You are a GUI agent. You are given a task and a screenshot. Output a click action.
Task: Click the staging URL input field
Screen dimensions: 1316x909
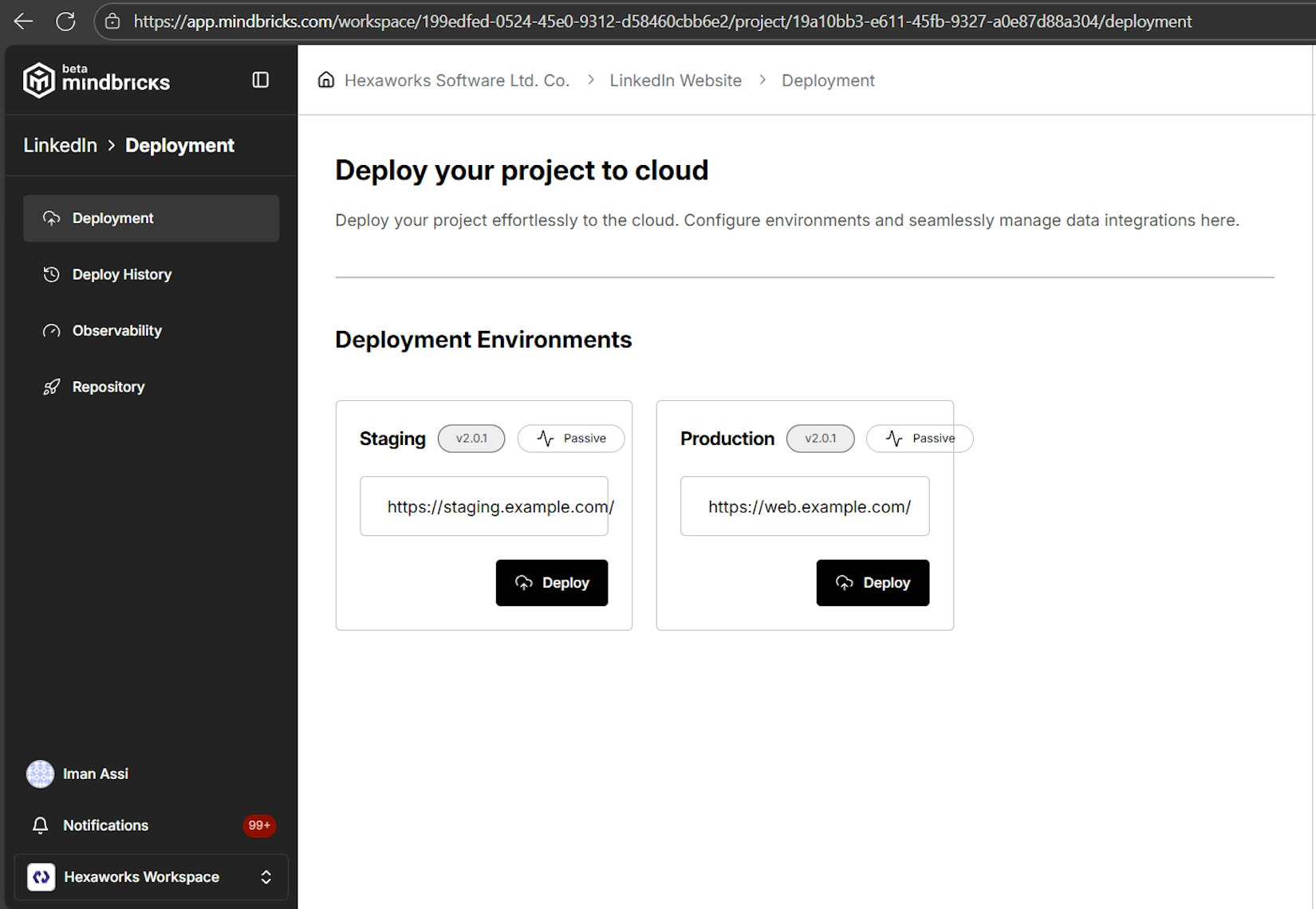pyautogui.click(x=483, y=506)
